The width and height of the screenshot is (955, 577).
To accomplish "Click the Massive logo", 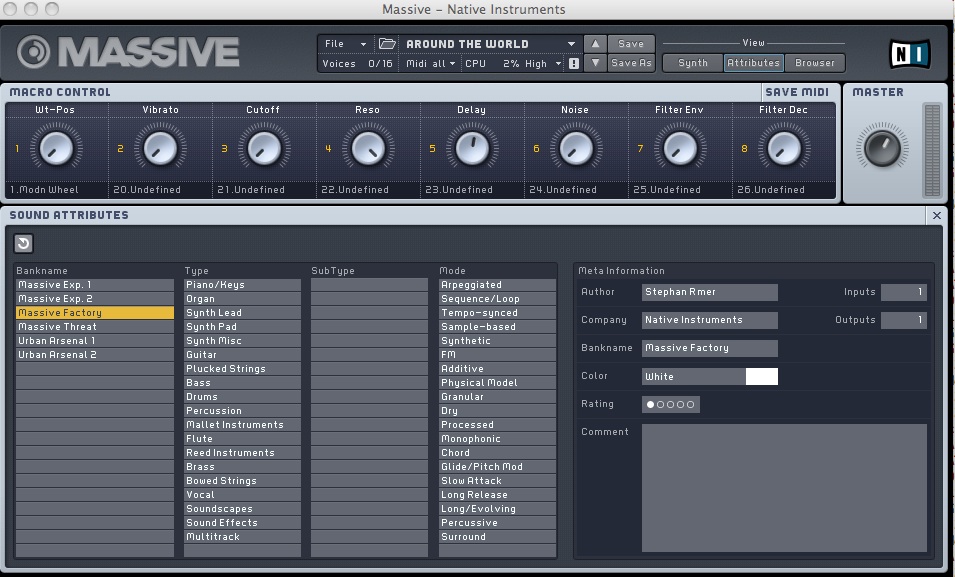I will click(128, 52).
